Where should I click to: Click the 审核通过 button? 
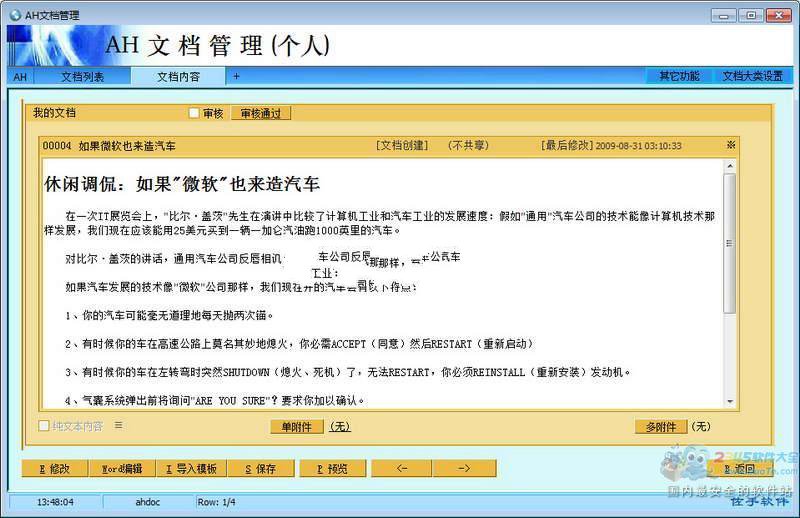coord(261,113)
